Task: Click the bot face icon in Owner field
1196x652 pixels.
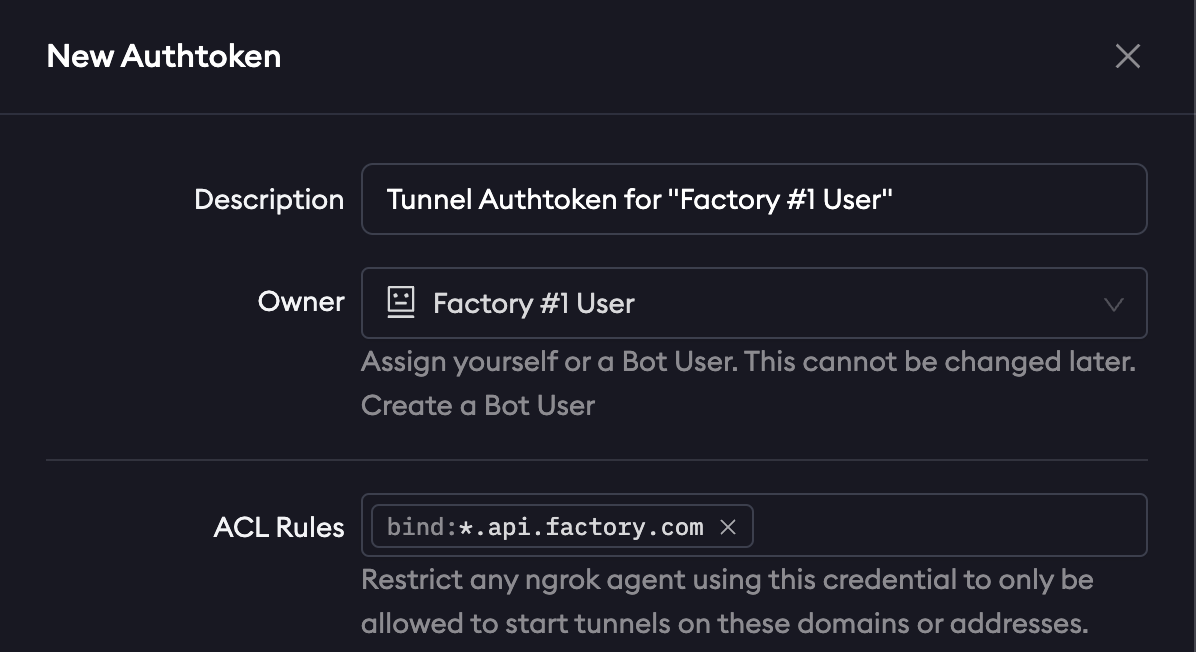Action: tap(401, 303)
